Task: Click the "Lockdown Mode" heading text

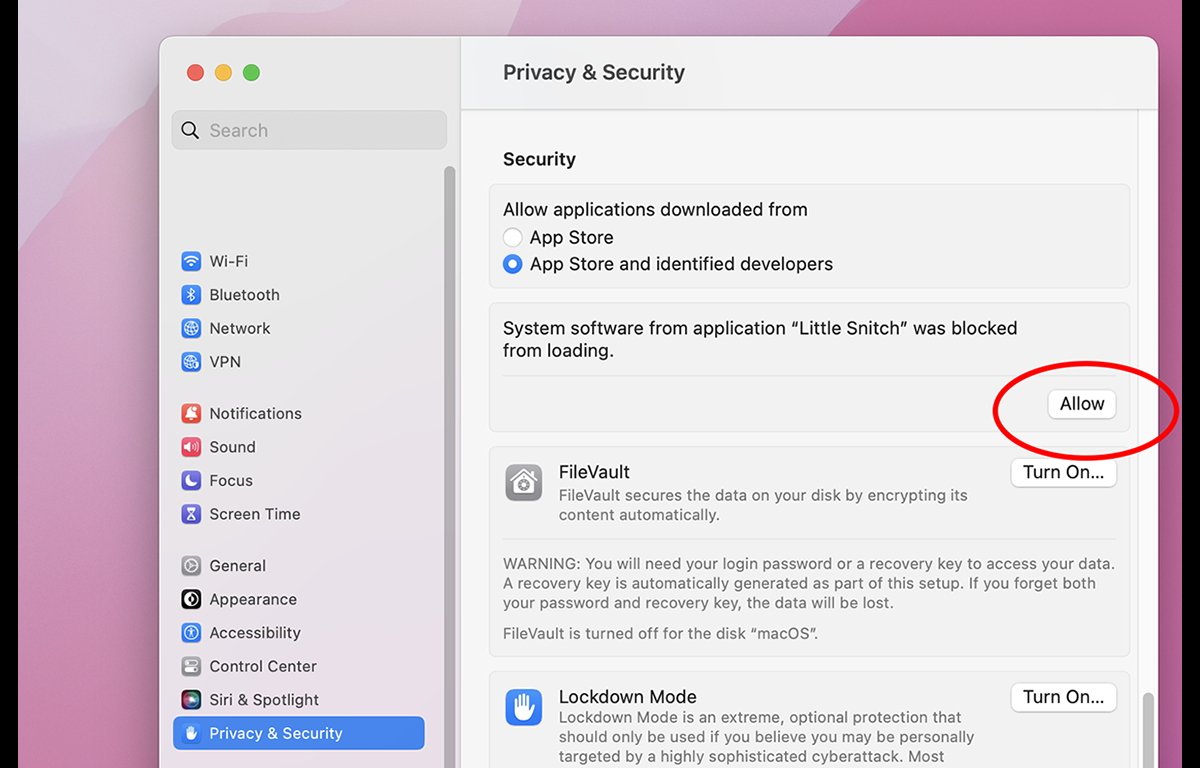Action: pos(628,697)
